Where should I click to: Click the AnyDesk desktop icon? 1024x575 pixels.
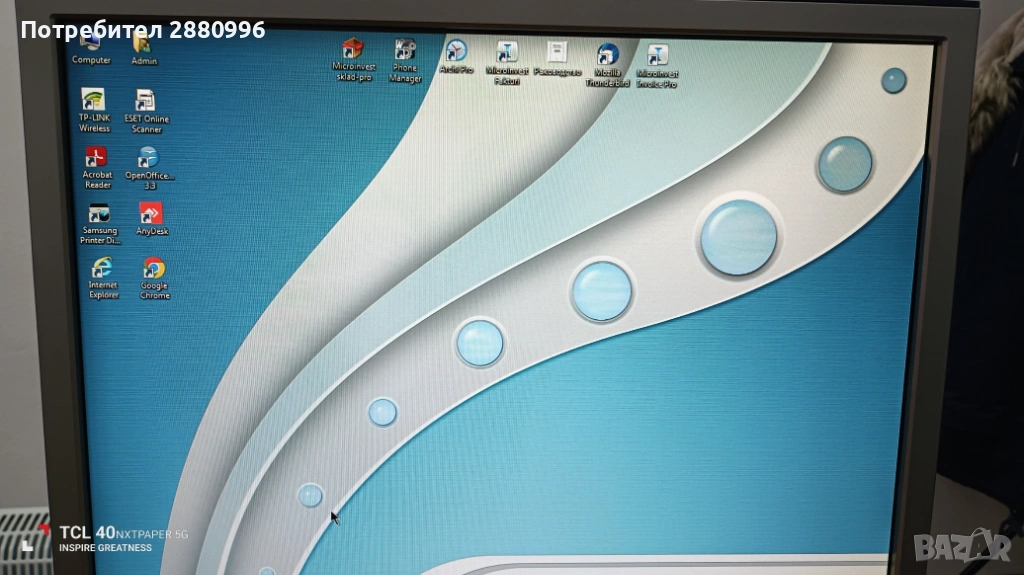(x=152, y=214)
